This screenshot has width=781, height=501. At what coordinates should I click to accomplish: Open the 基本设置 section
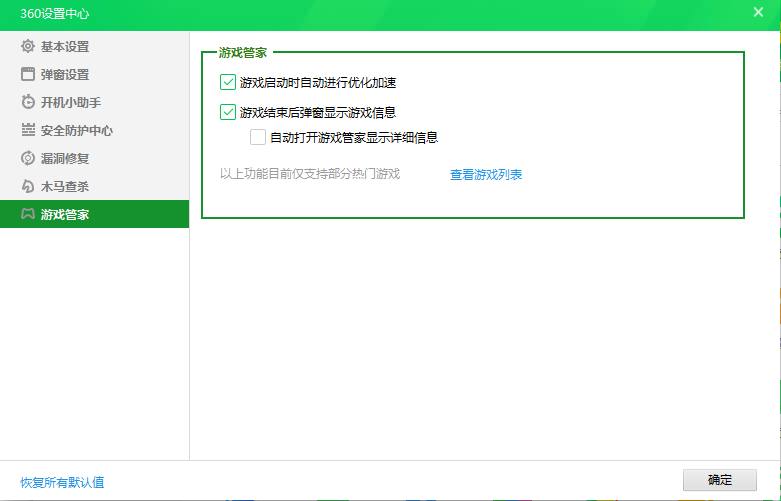[95, 46]
